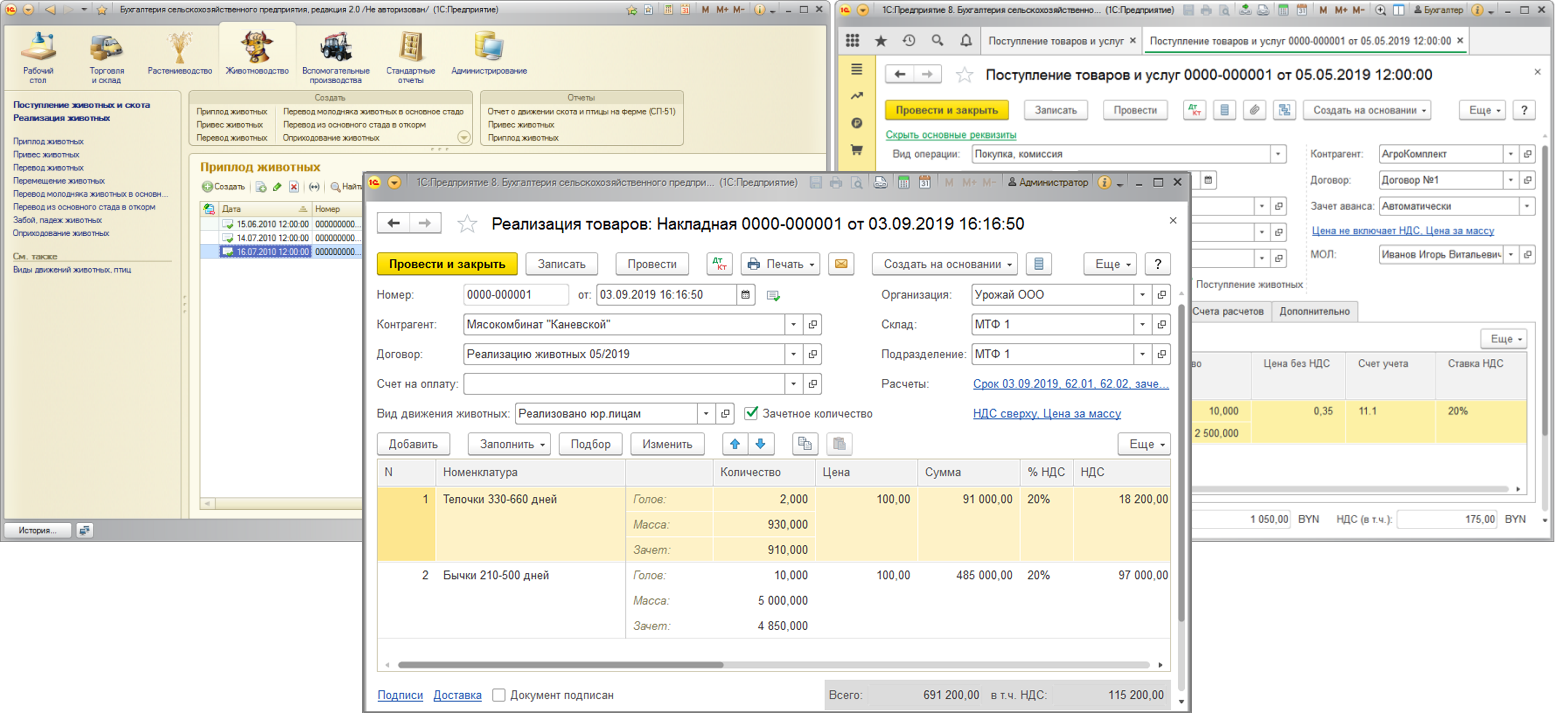This screenshot has width=1555, height=713.
Task: Expand the Организация Урожай ООО dropdown
Action: pyautogui.click(x=1143, y=295)
